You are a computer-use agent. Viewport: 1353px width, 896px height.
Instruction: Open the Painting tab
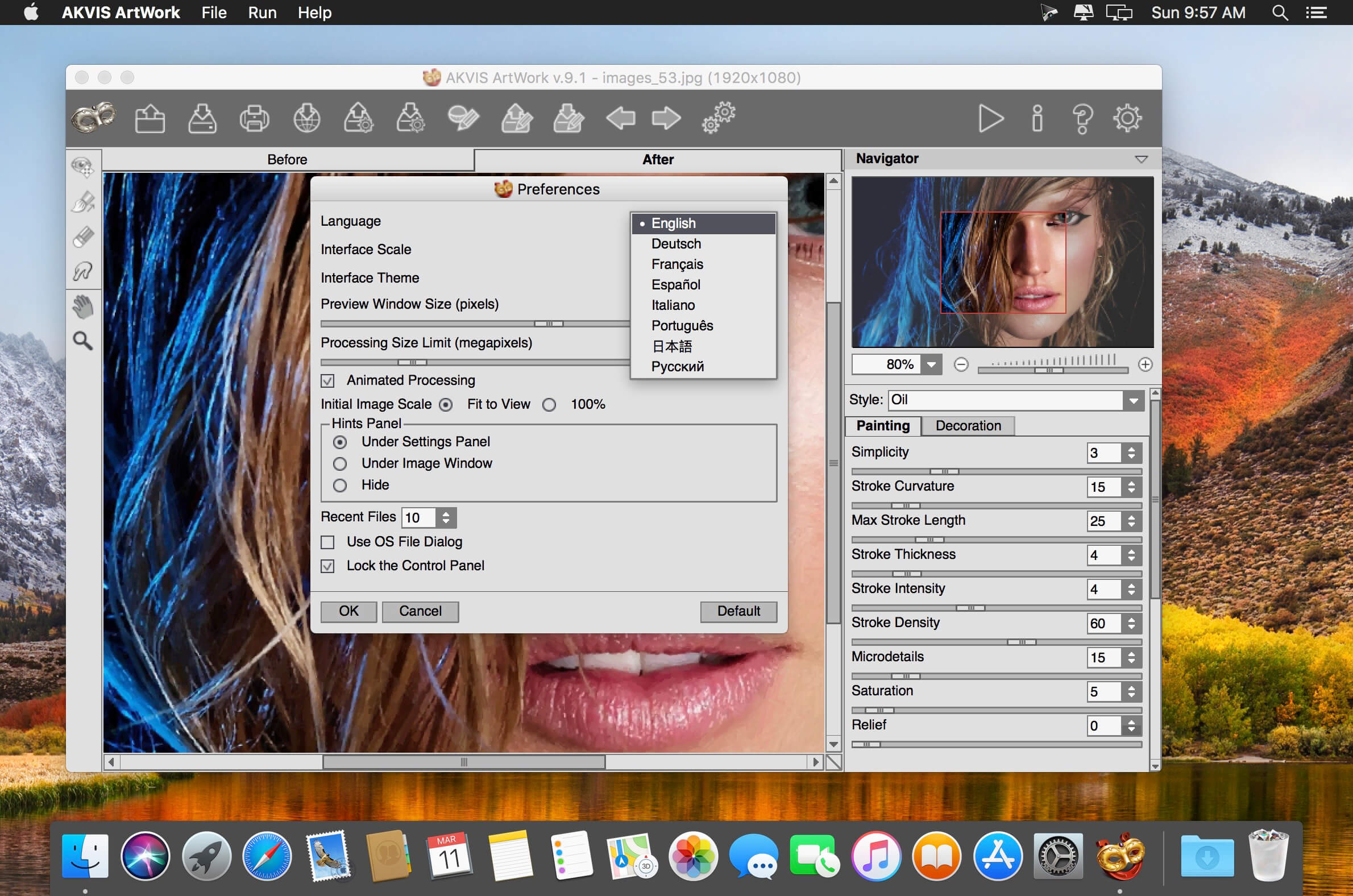[883, 426]
